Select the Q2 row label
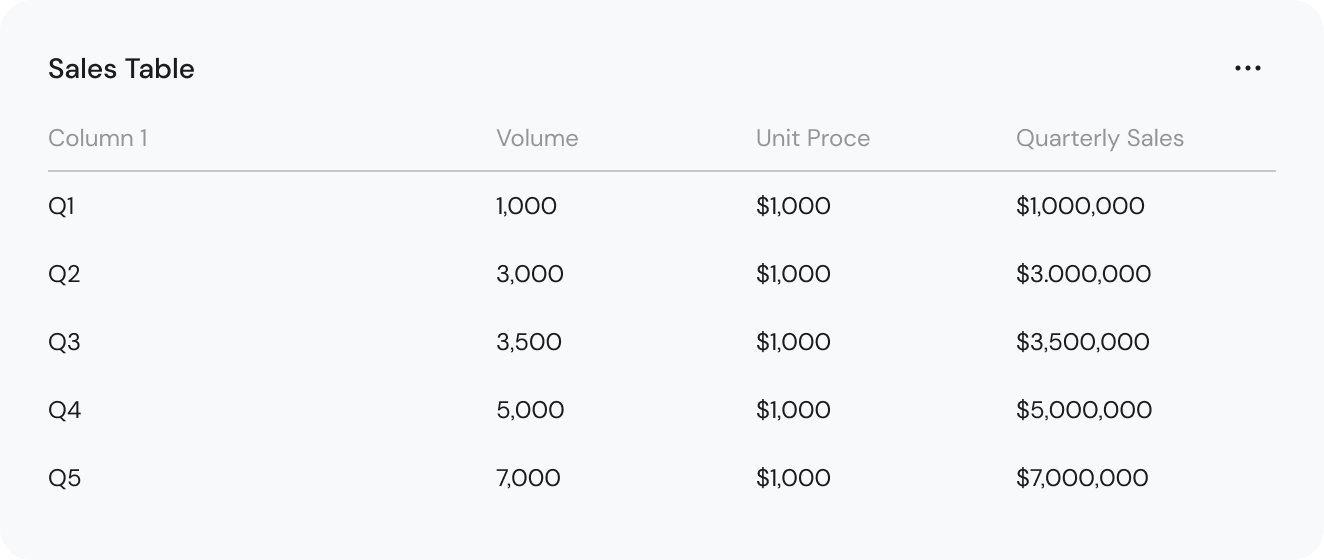This screenshot has height=560, width=1324. click(x=64, y=275)
